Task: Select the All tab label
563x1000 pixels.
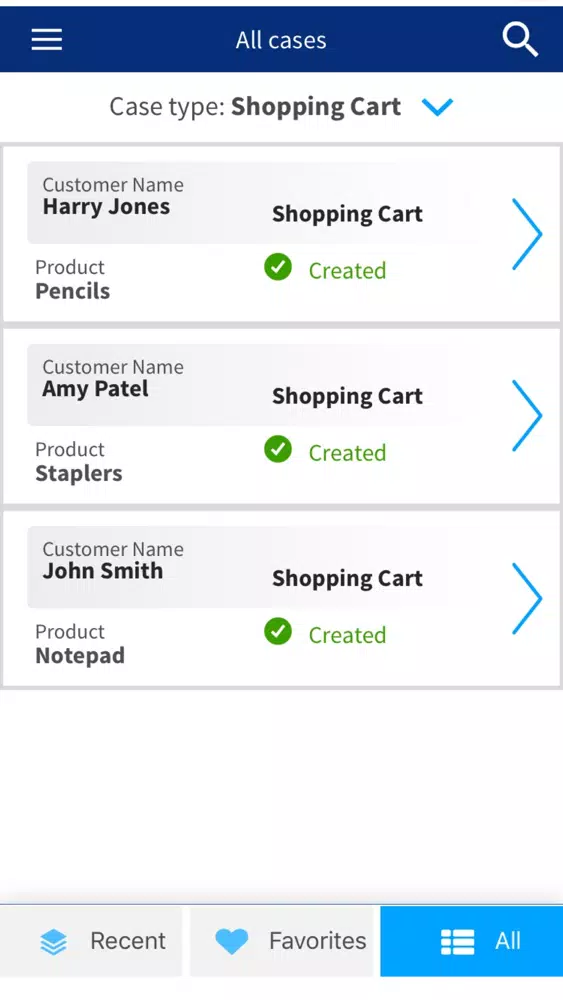Action: coord(508,941)
